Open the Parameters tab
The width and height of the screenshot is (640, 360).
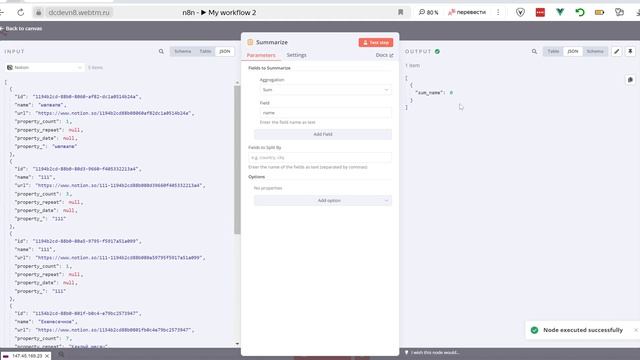click(261, 55)
